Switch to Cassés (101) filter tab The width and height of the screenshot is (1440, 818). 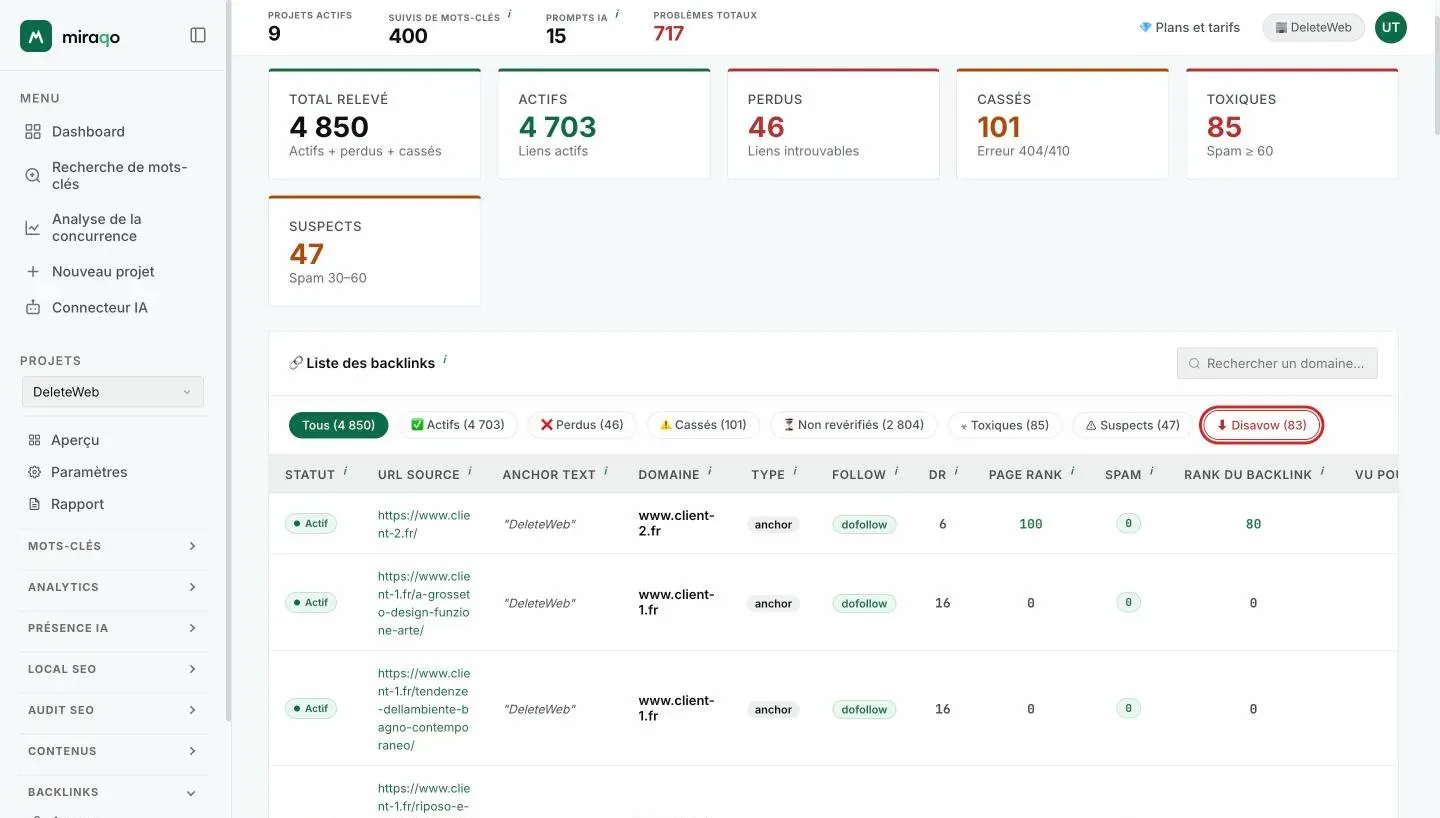703,425
